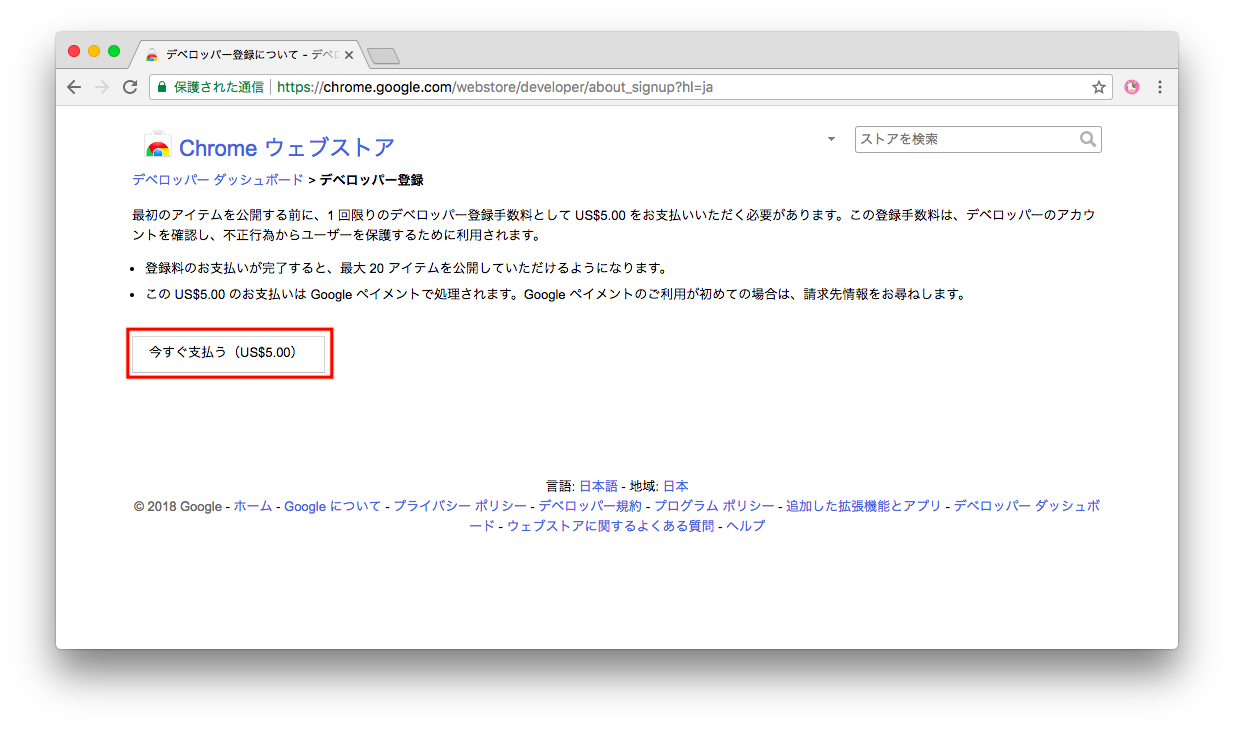Screen dimensions: 1234x729
Task: Open the Google について footer link
Action: point(333,506)
